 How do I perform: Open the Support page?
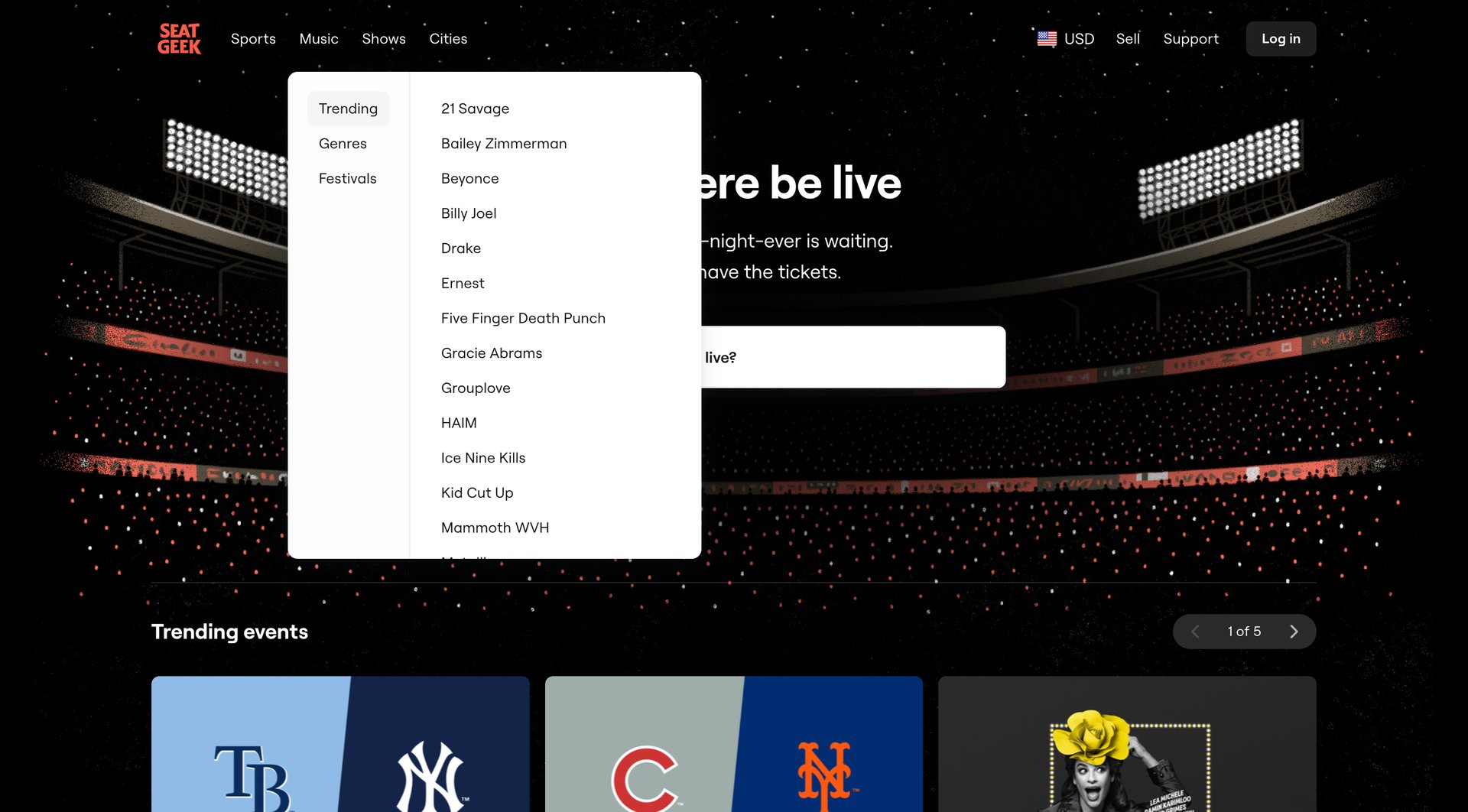1190,38
